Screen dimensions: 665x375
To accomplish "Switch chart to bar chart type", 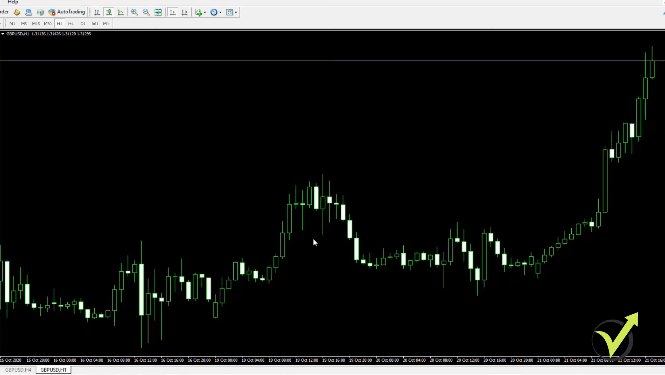I will [x=97, y=12].
